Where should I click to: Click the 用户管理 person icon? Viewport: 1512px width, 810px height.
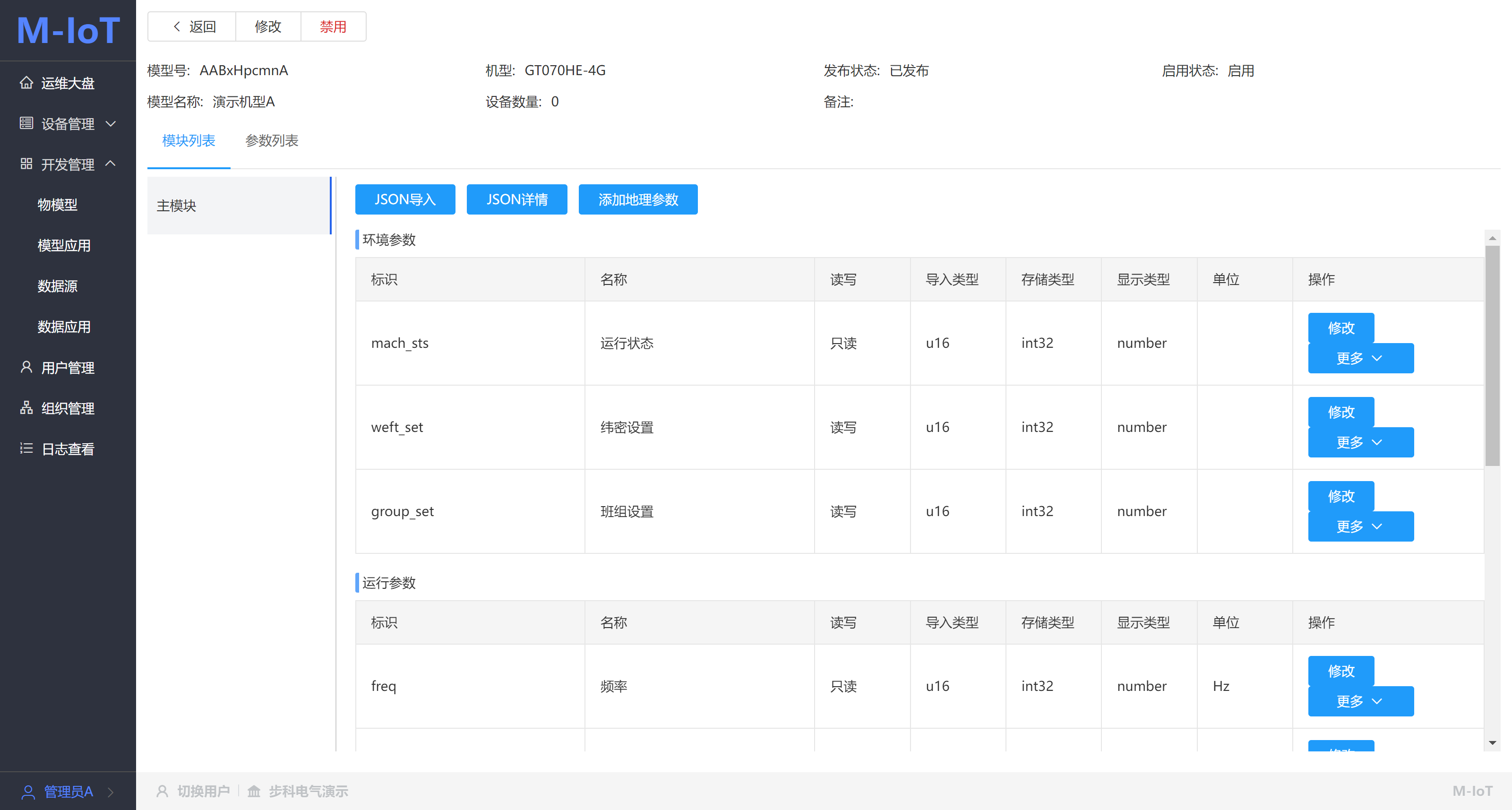pyautogui.click(x=26, y=368)
